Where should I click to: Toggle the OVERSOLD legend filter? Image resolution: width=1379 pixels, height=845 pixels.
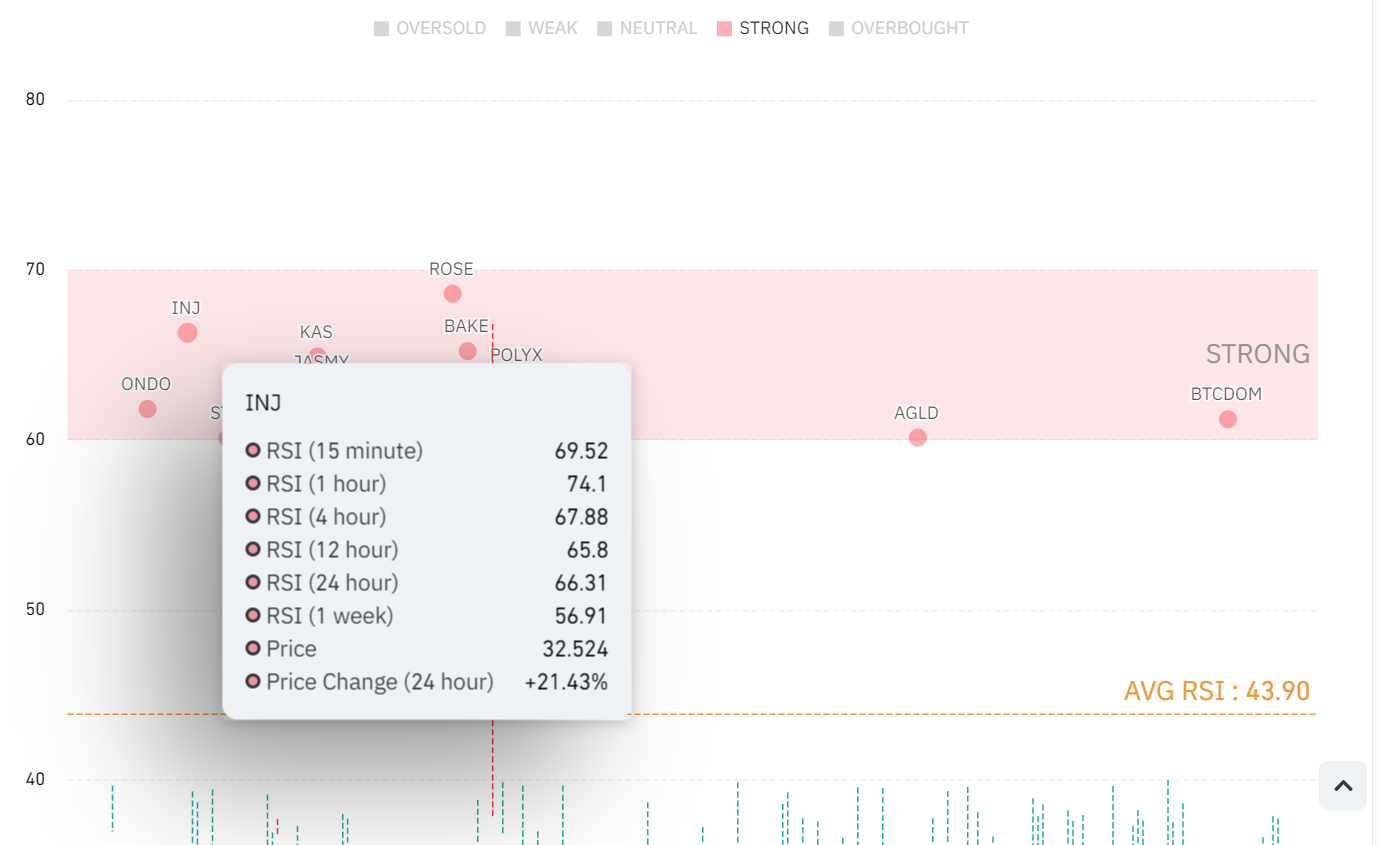point(430,28)
